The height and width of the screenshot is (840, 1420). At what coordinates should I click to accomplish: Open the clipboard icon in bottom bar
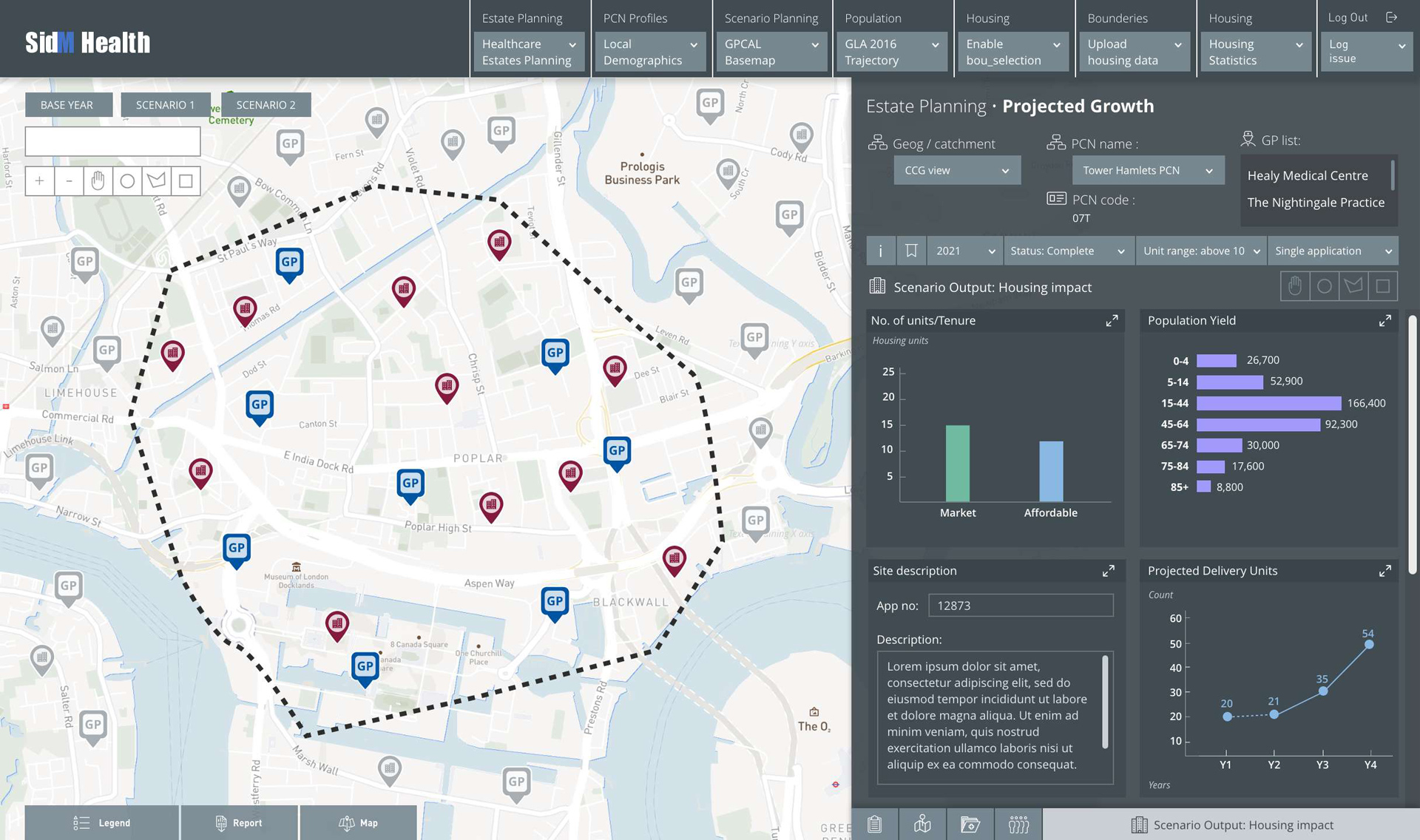874,824
